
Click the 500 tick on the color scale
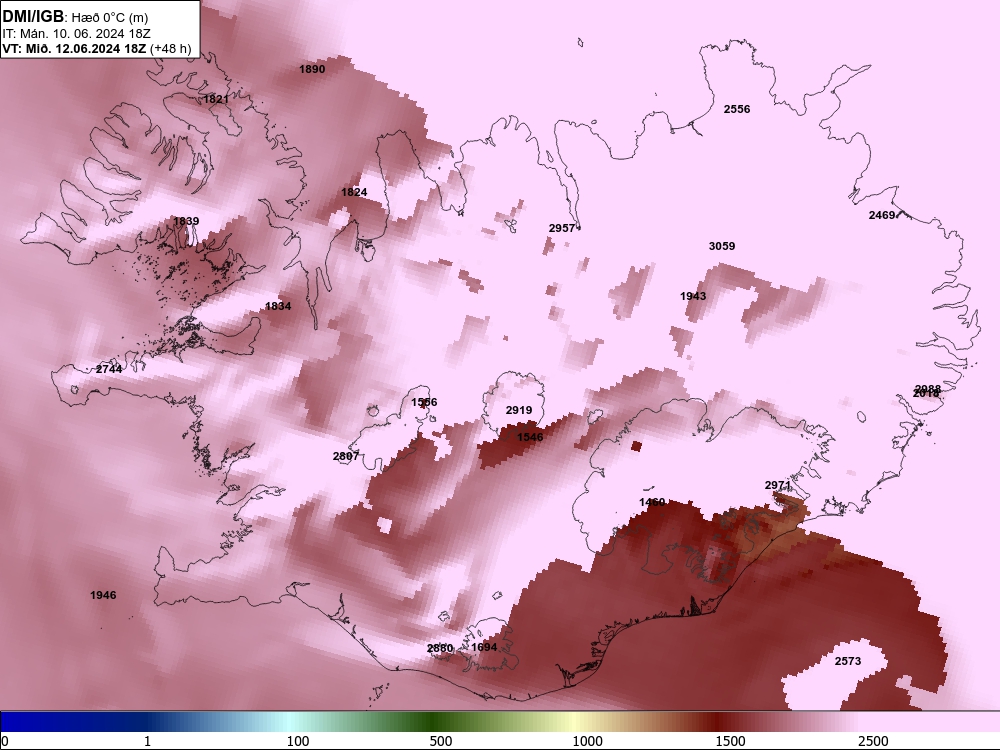tap(441, 741)
